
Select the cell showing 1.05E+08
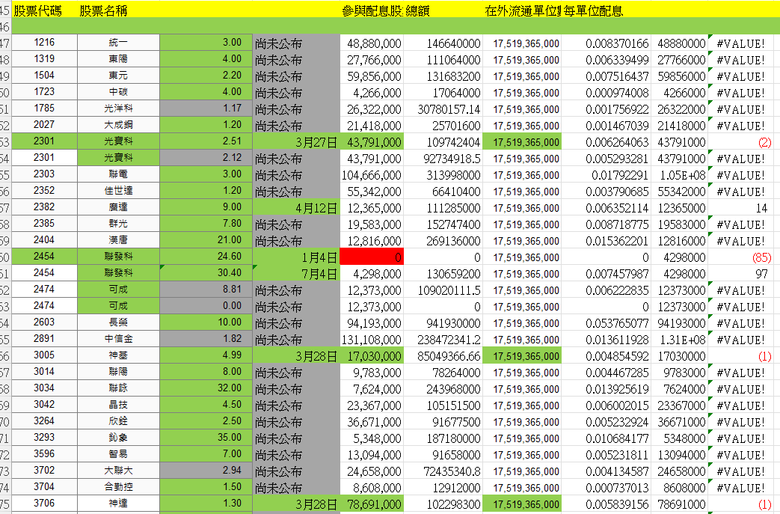click(x=679, y=175)
